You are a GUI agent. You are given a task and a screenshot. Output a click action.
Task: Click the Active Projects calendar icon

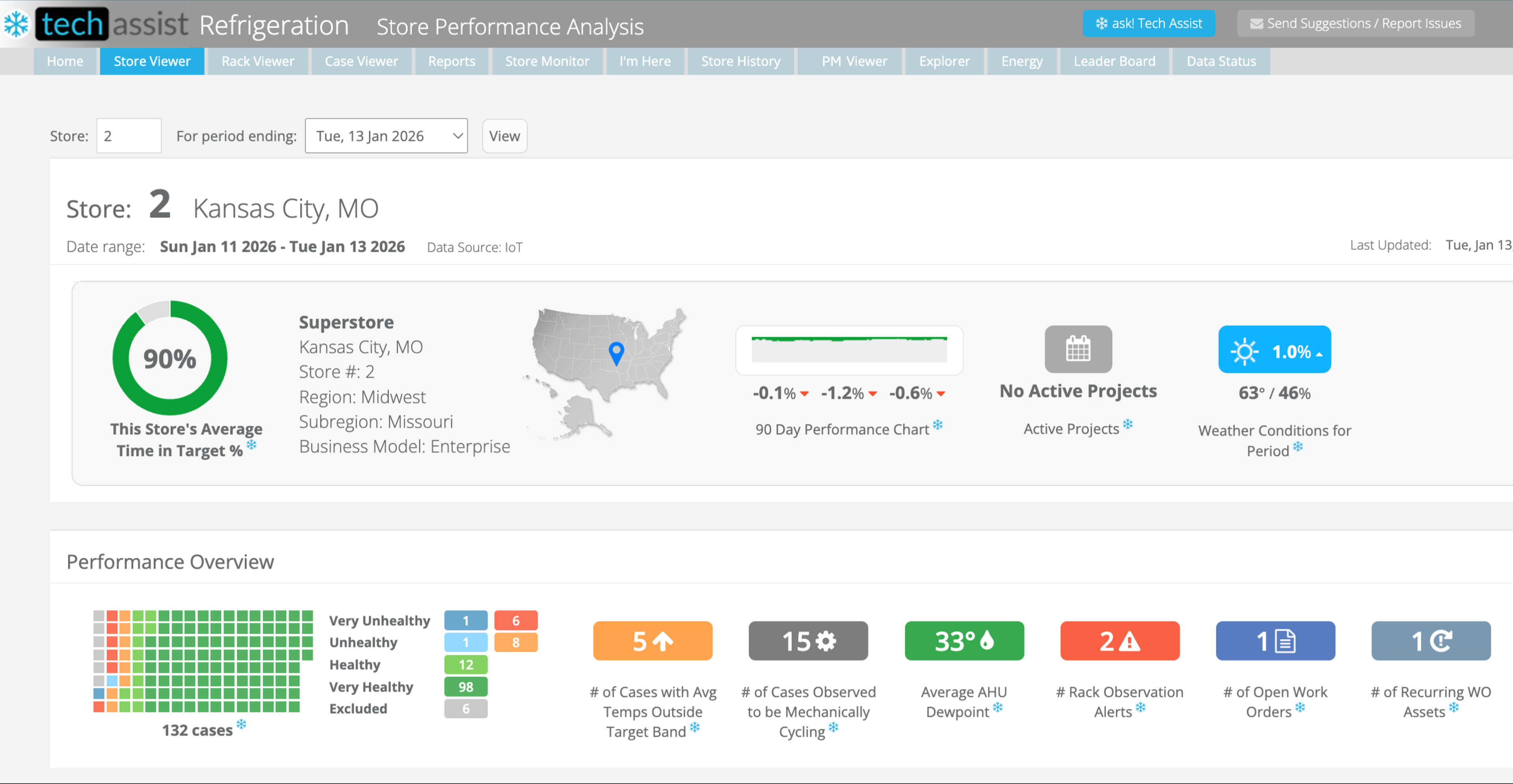(x=1078, y=349)
